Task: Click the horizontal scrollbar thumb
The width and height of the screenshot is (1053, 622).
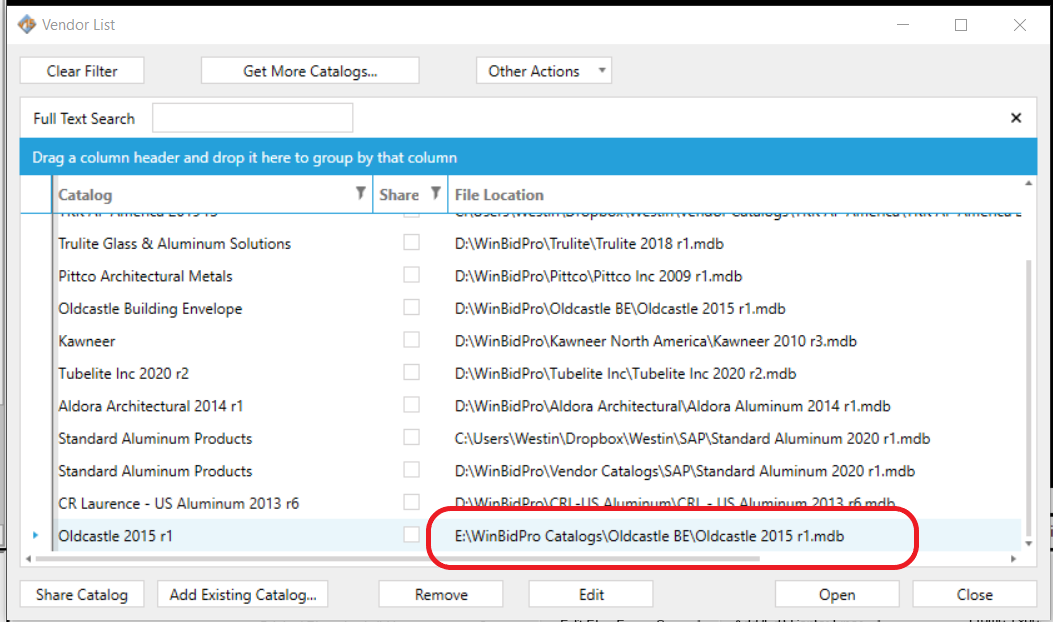Action: click(398, 559)
